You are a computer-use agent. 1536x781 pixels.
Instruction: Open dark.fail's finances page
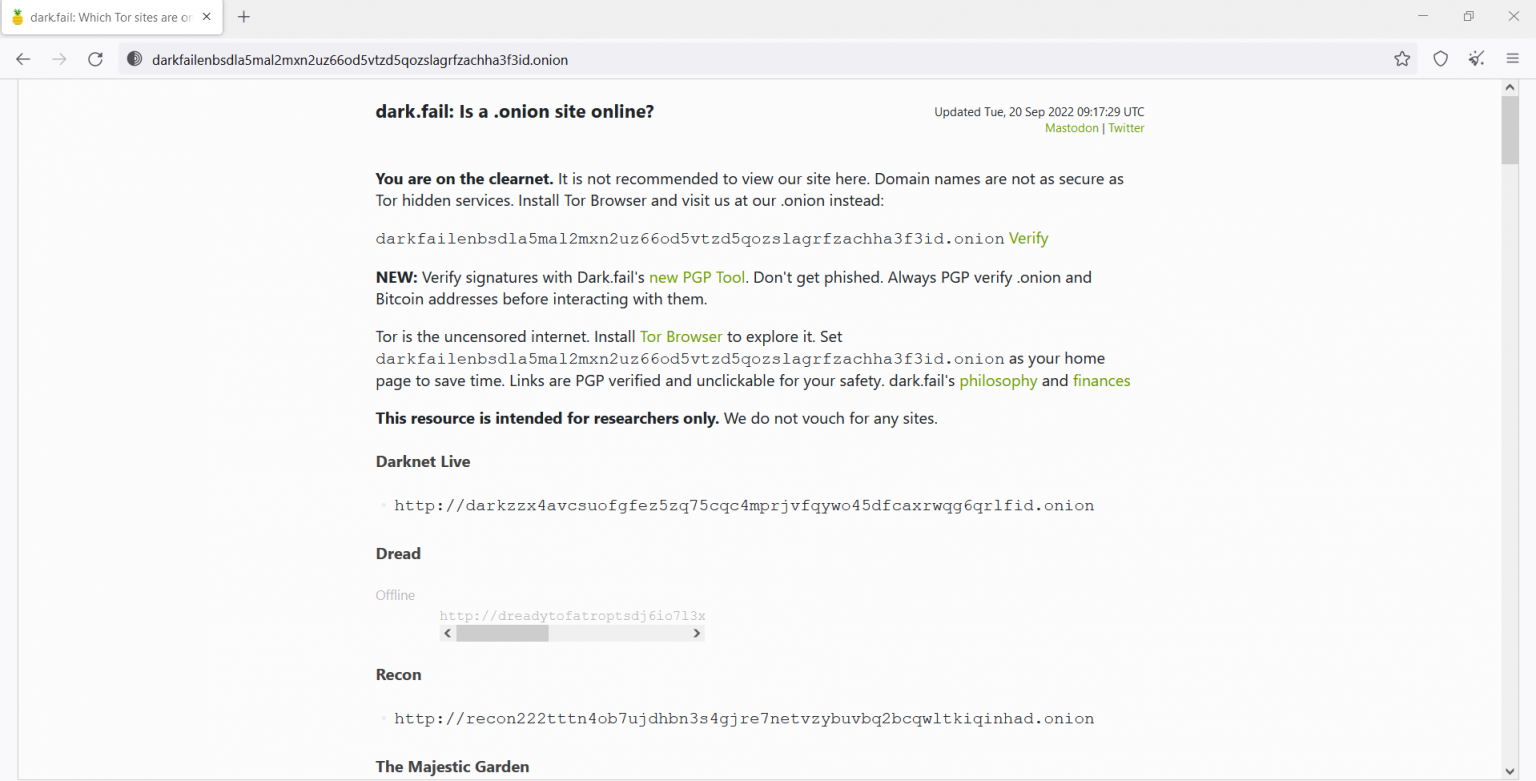tap(1102, 381)
